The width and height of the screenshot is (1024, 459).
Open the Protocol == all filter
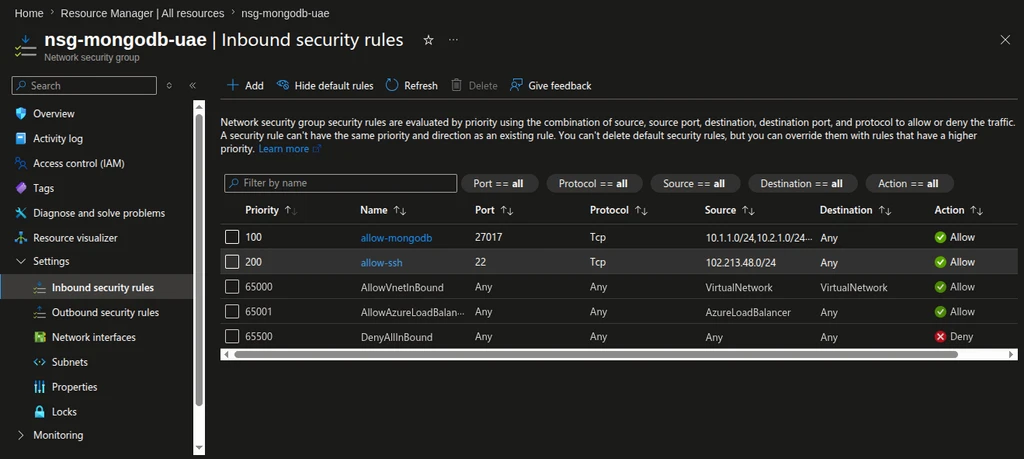(x=594, y=183)
